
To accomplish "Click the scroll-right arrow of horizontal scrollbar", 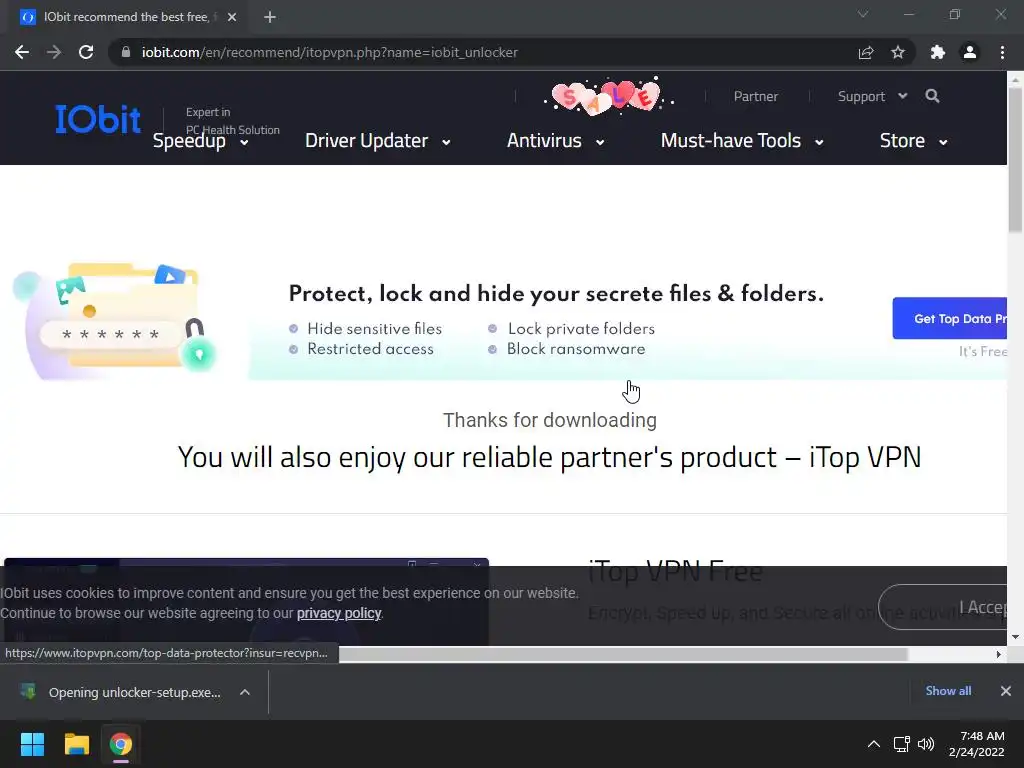I will (999, 654).
